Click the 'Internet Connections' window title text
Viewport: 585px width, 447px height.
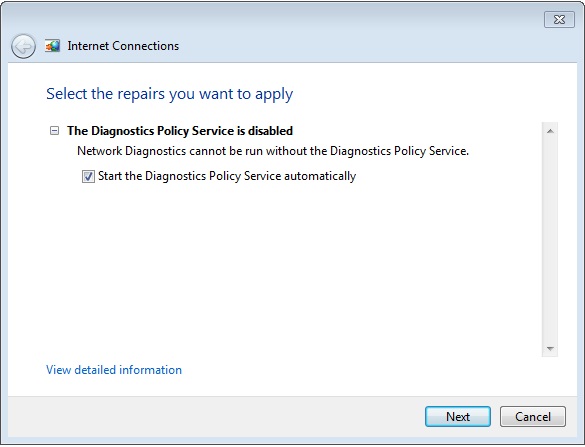pyautogui.click(x=123, y=46)
